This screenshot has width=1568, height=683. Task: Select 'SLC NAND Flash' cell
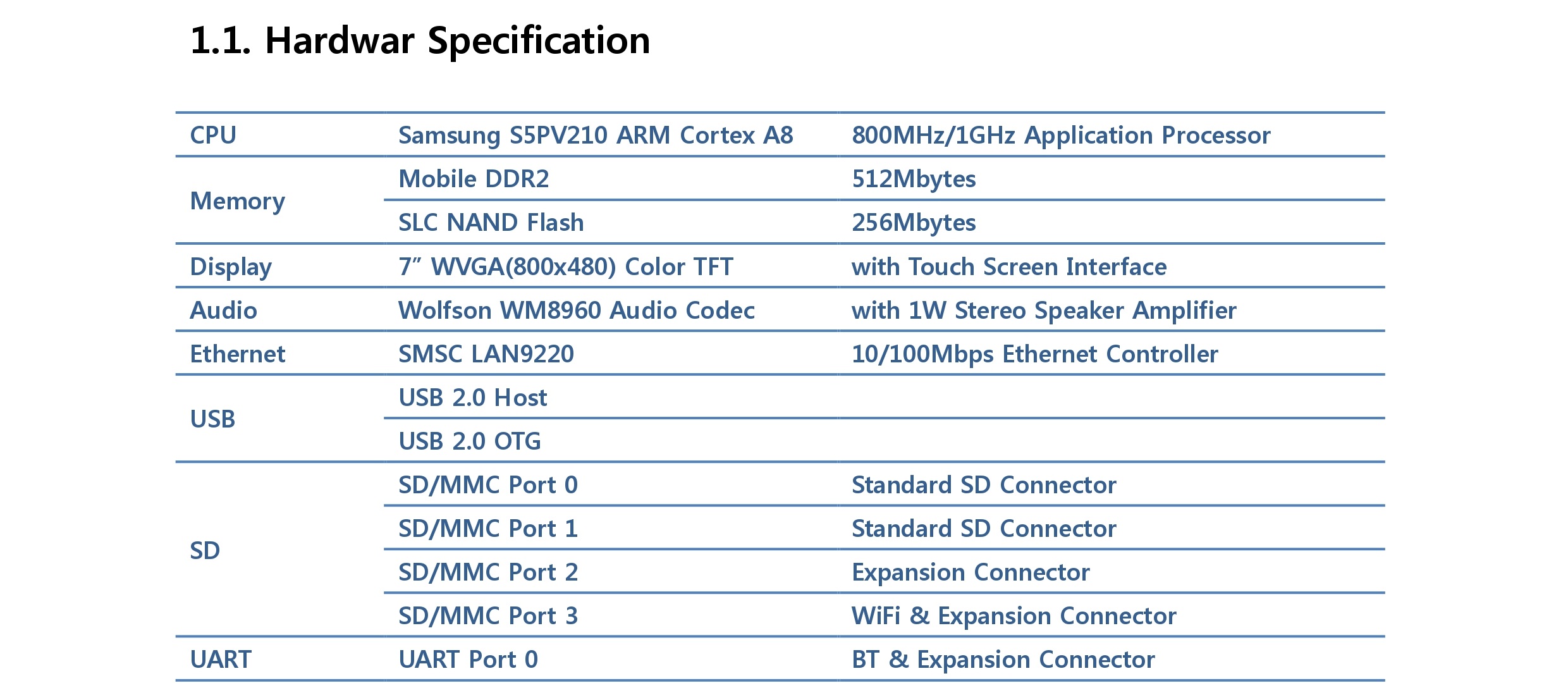coord(491,223)
